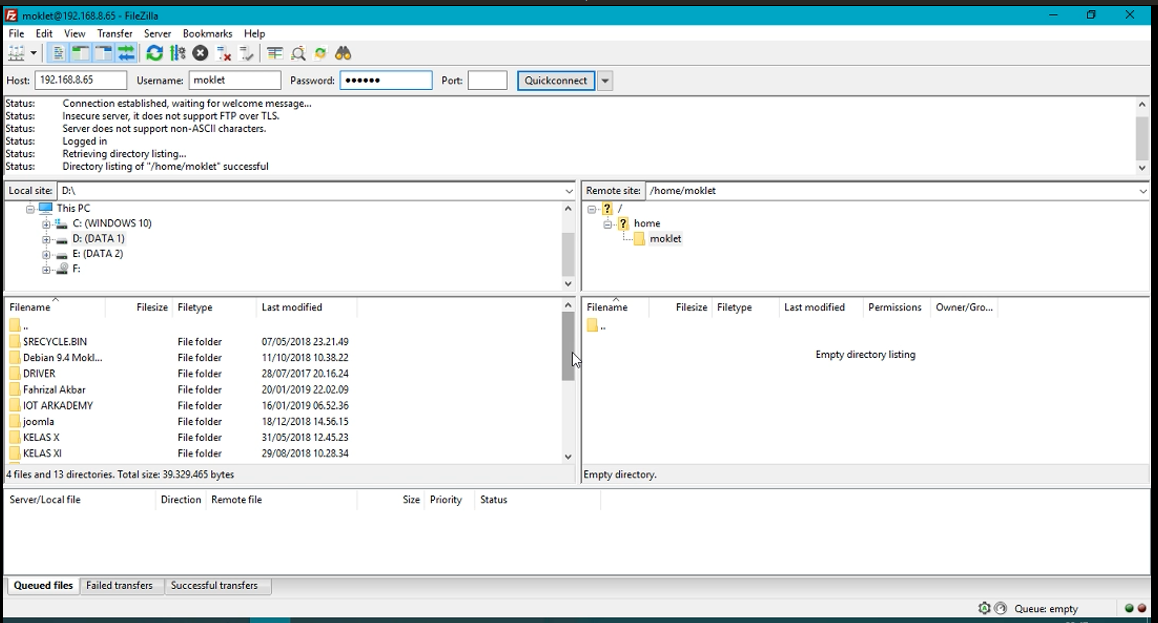This screenshot has width=1158, height=623.
Task: Click the binoculars file search icon
Action: pos(343,53)
